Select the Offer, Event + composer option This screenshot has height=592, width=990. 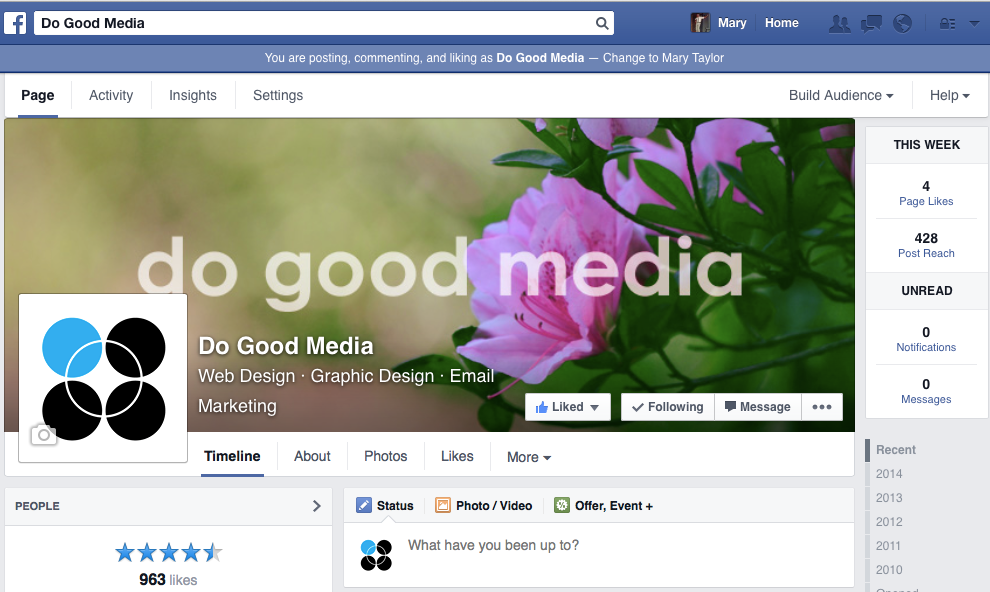point(604,506)
